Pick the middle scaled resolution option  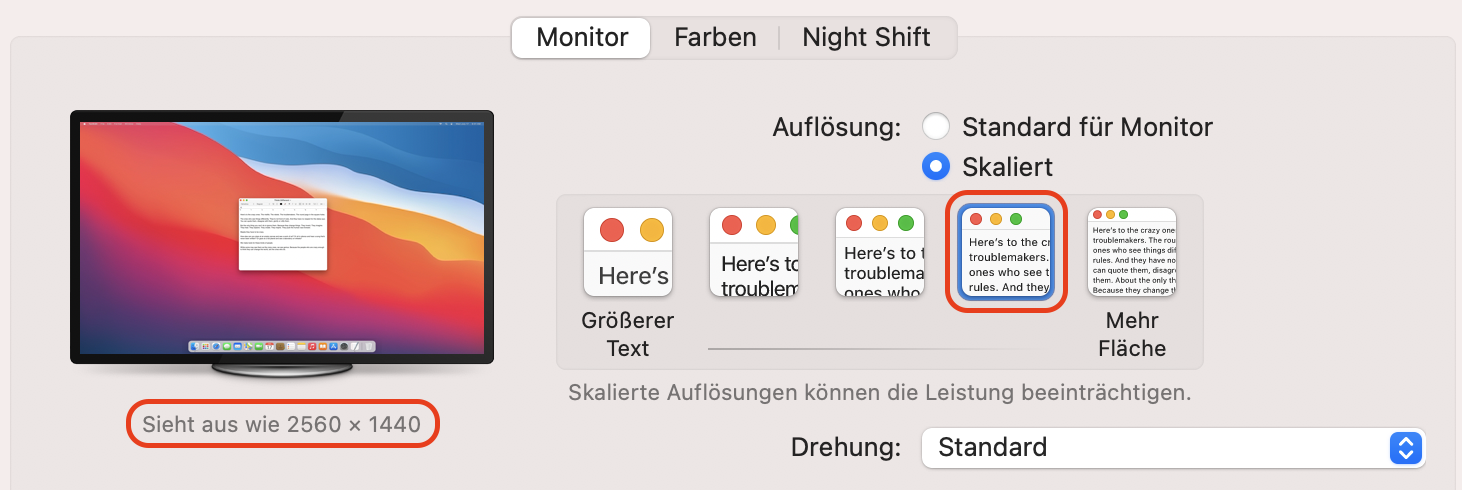point(880,252)
